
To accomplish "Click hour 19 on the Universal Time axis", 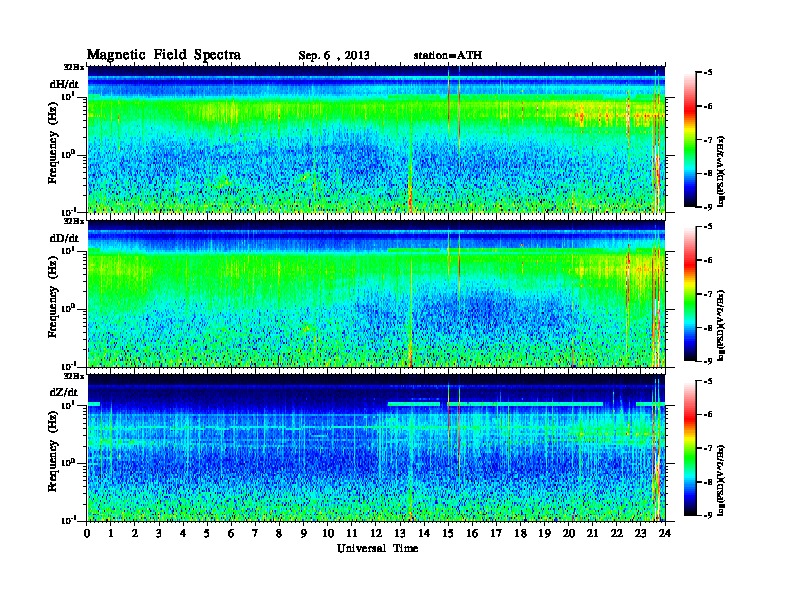I will point(544,533).
